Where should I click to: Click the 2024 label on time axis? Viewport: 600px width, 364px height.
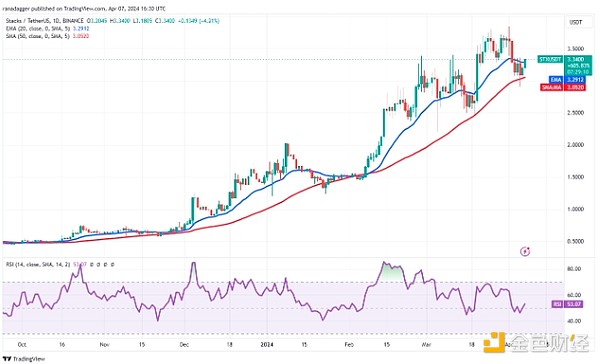pos(267,344)
